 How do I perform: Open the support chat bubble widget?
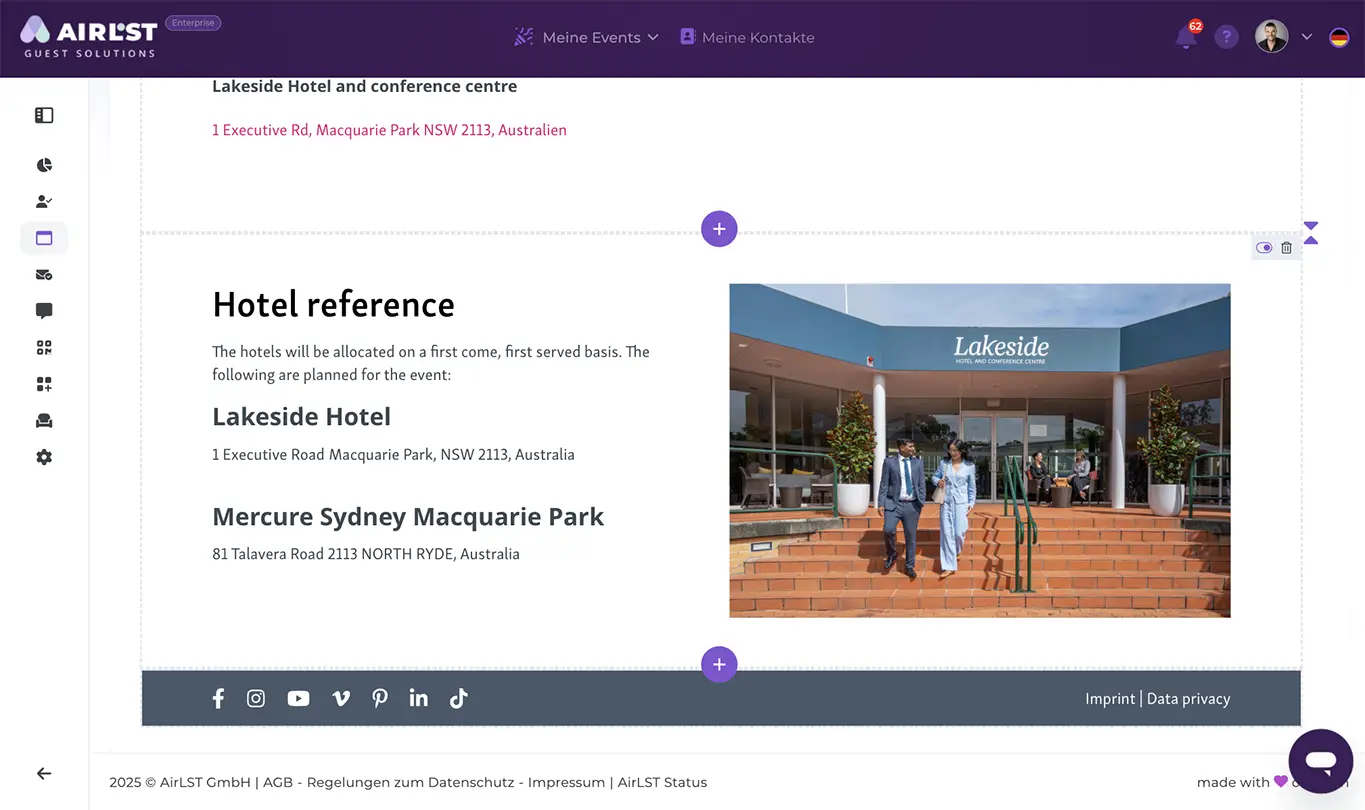tap(1320, 761)
